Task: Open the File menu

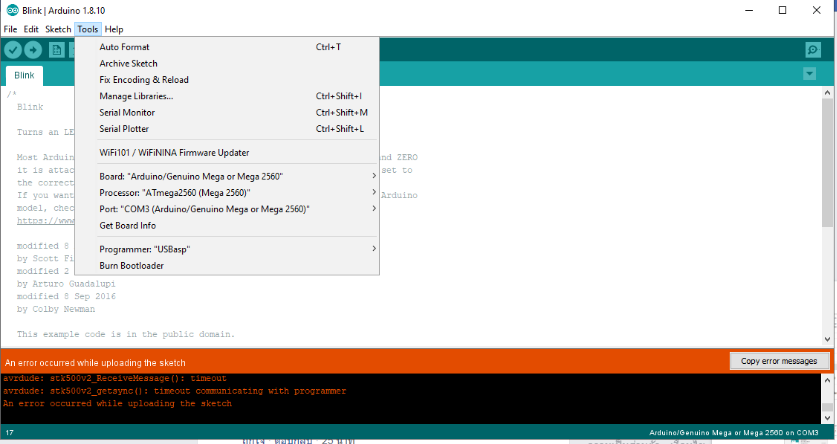Action: (10, 29)
